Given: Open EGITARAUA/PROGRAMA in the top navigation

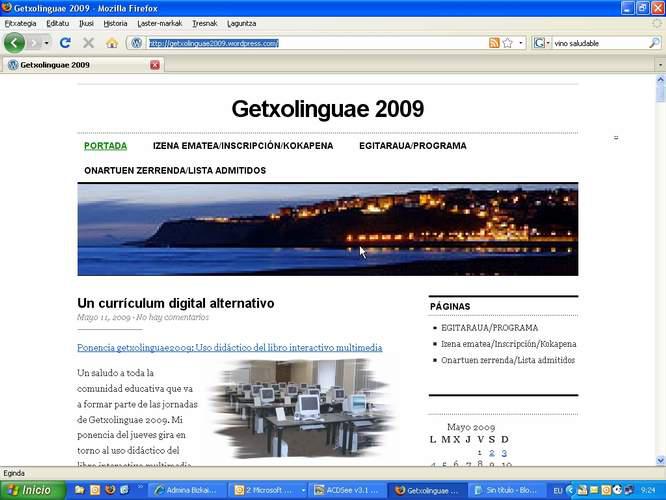Looking at the screenshot, I should click(413, 146).
